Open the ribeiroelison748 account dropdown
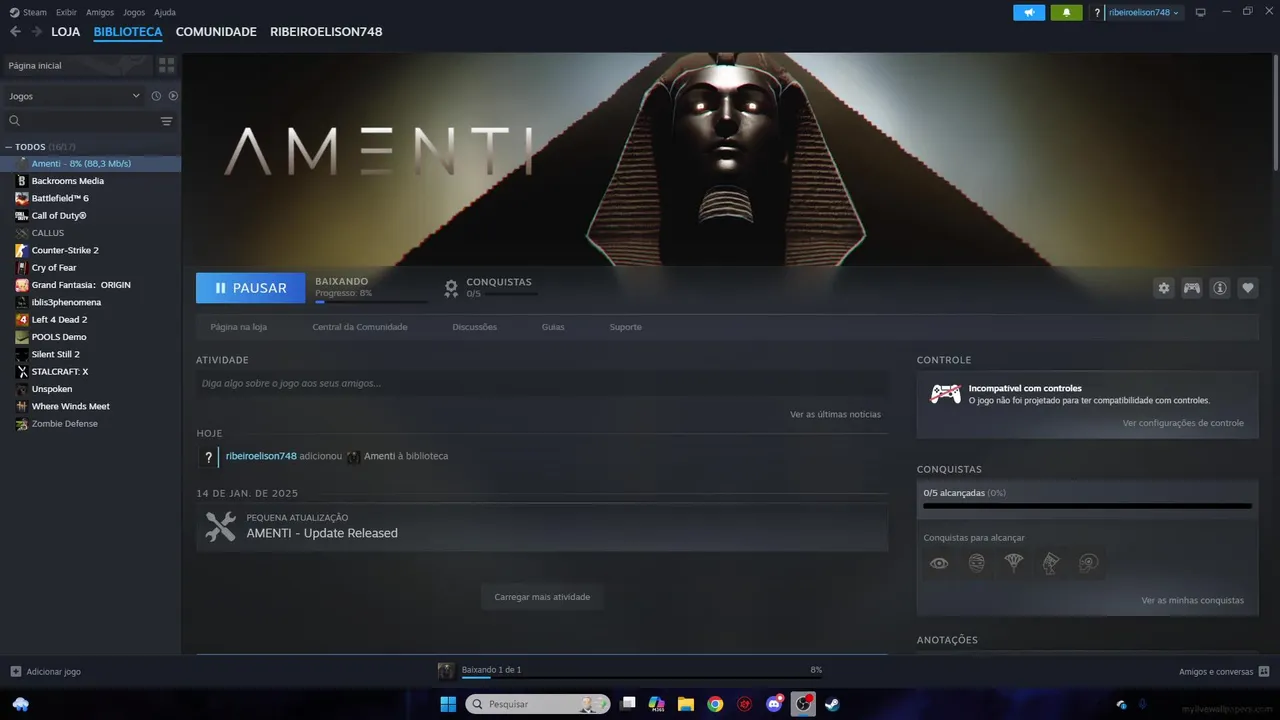 click(x=1144, y=12)
